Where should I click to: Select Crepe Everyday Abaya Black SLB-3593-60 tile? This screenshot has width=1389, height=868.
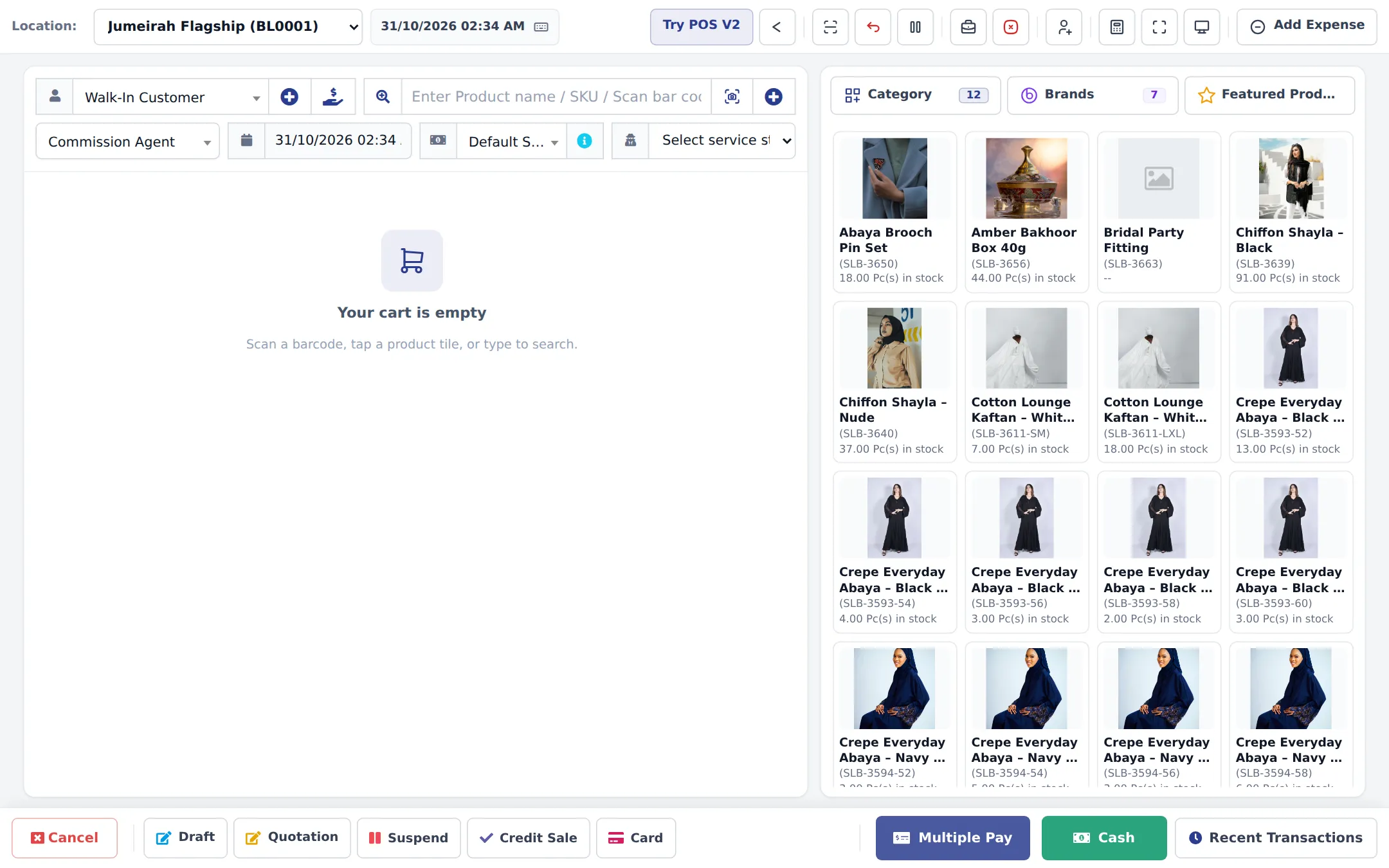(1291, 552)
